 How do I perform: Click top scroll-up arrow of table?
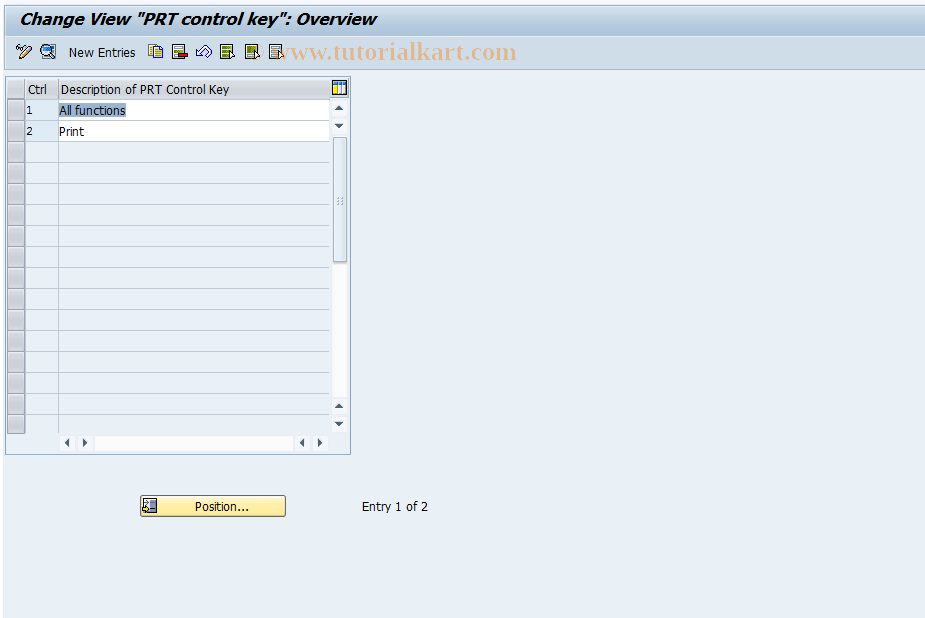[x=339, y=108]
